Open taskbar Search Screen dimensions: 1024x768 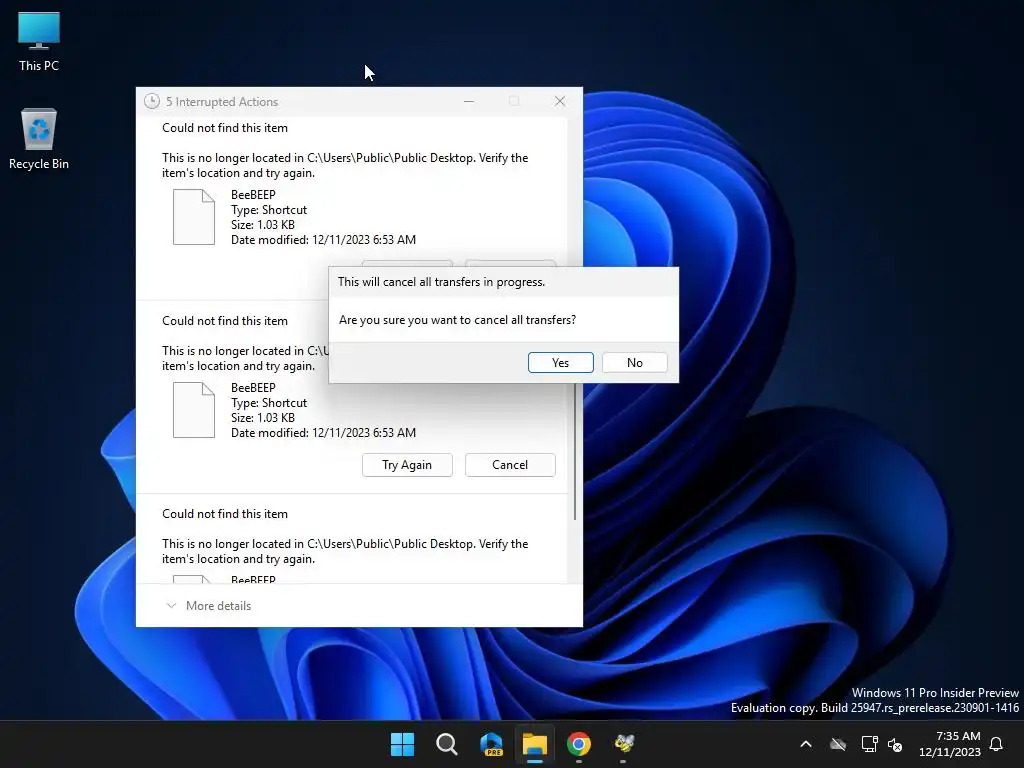447,744
